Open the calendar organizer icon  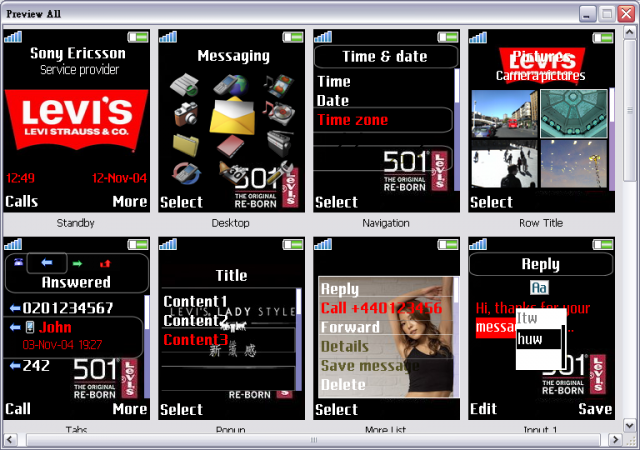click(233, 173)
